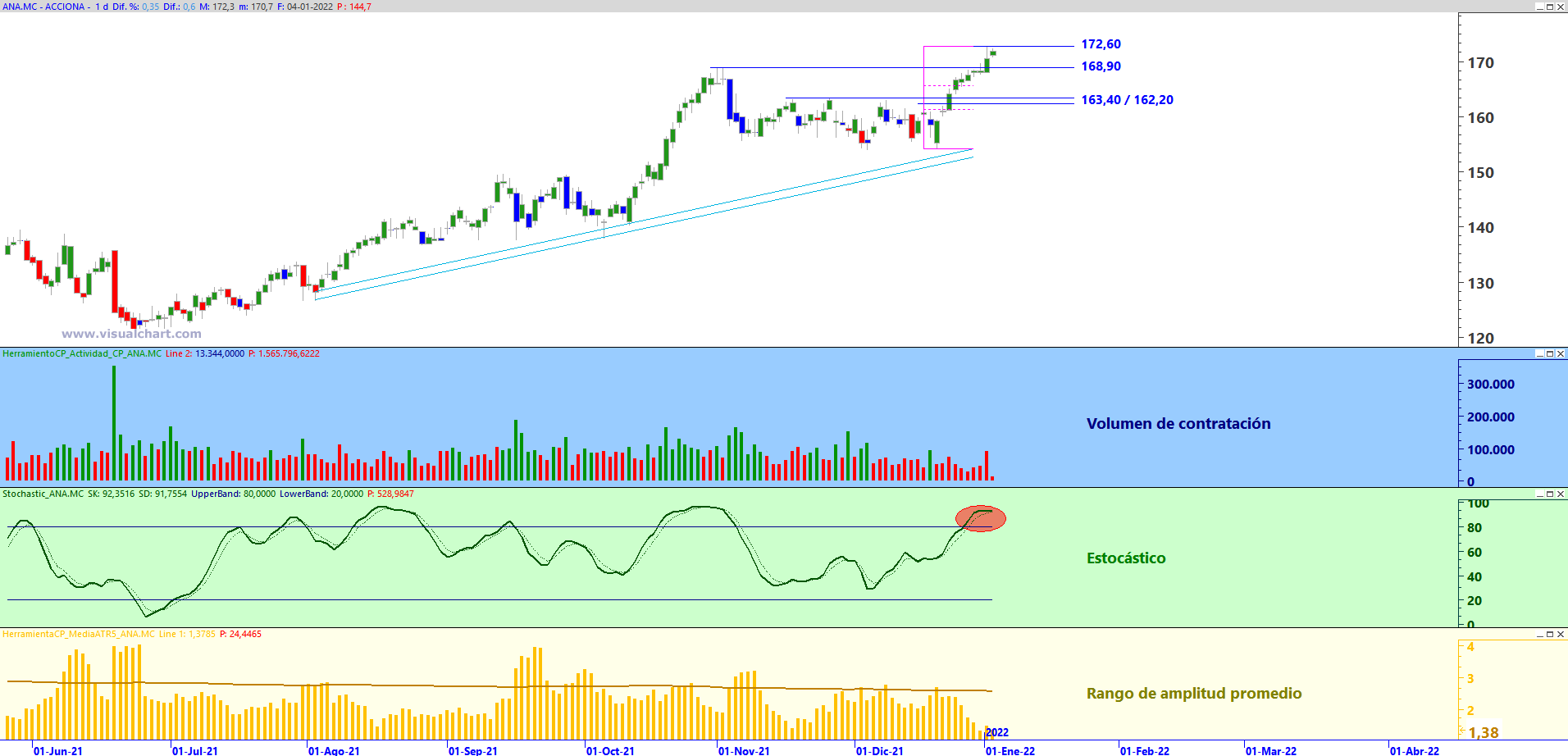The image size is (1568, 756).
Task: Click the "Stochastic_ANA.MC" indicator name
Action: 43,494
